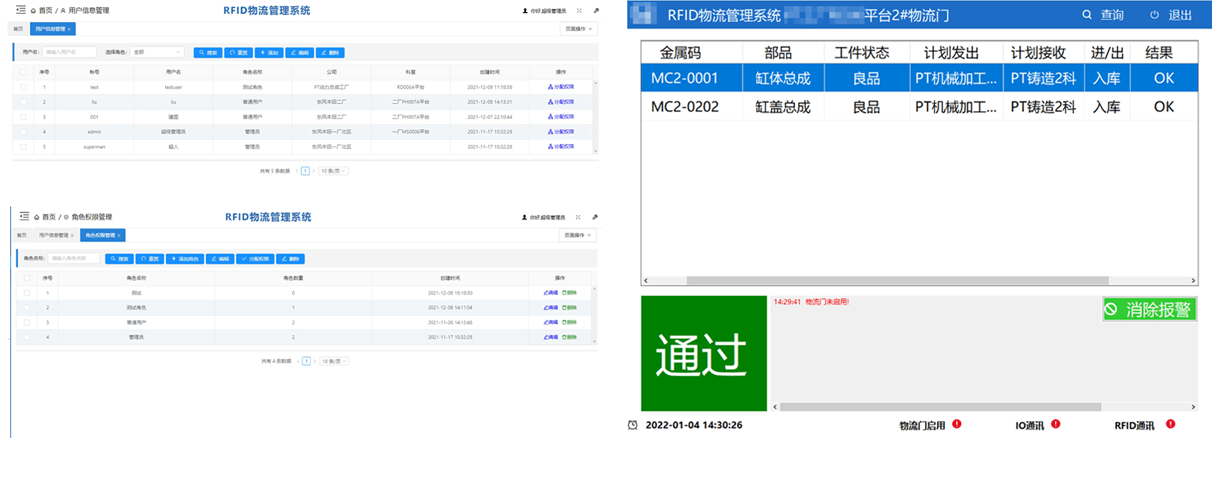Viewport: 1224px width, 478px height.
Task: Check the row checkbox for role 测试角色
Action: pyautogui.click(x=26, y=308)
